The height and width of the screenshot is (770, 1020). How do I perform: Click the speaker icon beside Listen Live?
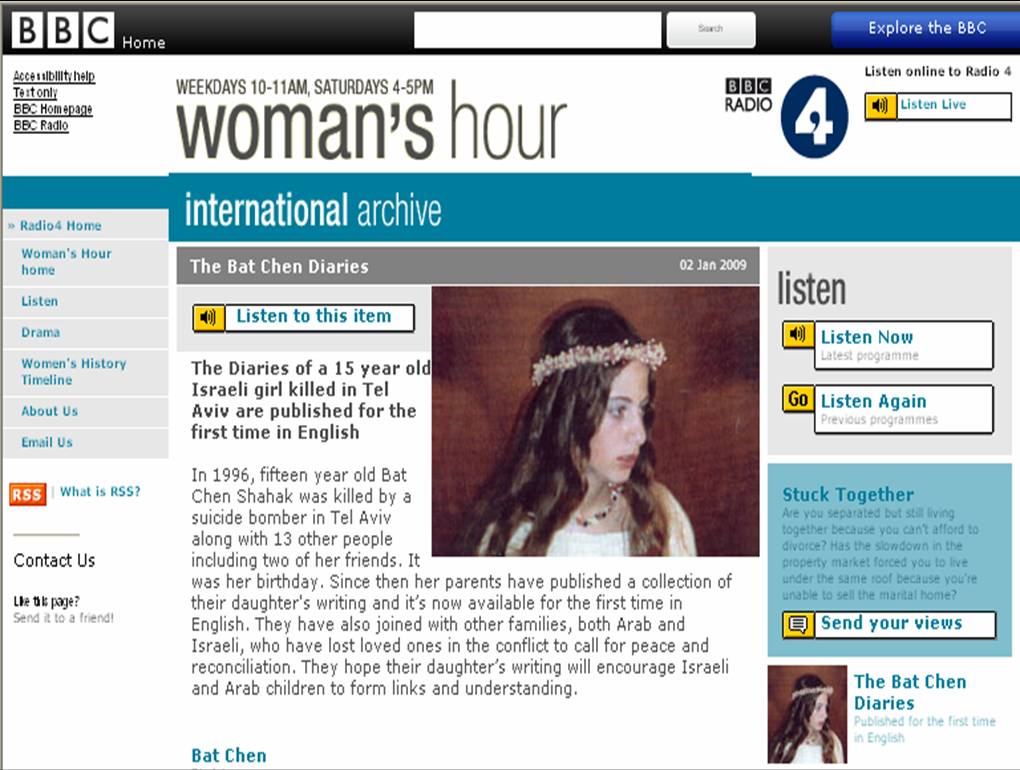click(x=880, y=105)
